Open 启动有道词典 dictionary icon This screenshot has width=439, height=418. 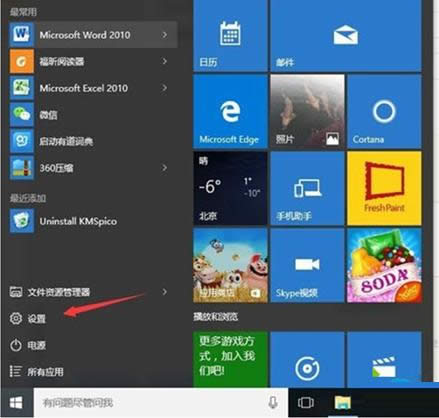pyautogui.click(x=22, y=141)
